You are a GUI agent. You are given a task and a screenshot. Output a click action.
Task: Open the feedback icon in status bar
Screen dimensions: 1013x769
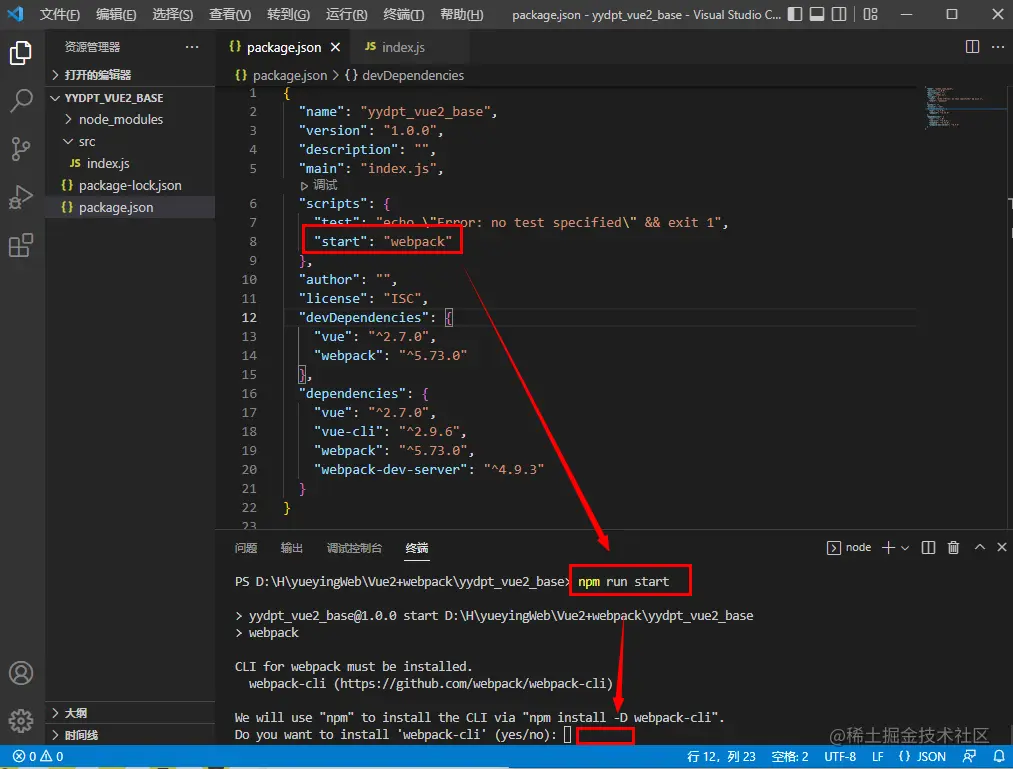click(969, 756)
